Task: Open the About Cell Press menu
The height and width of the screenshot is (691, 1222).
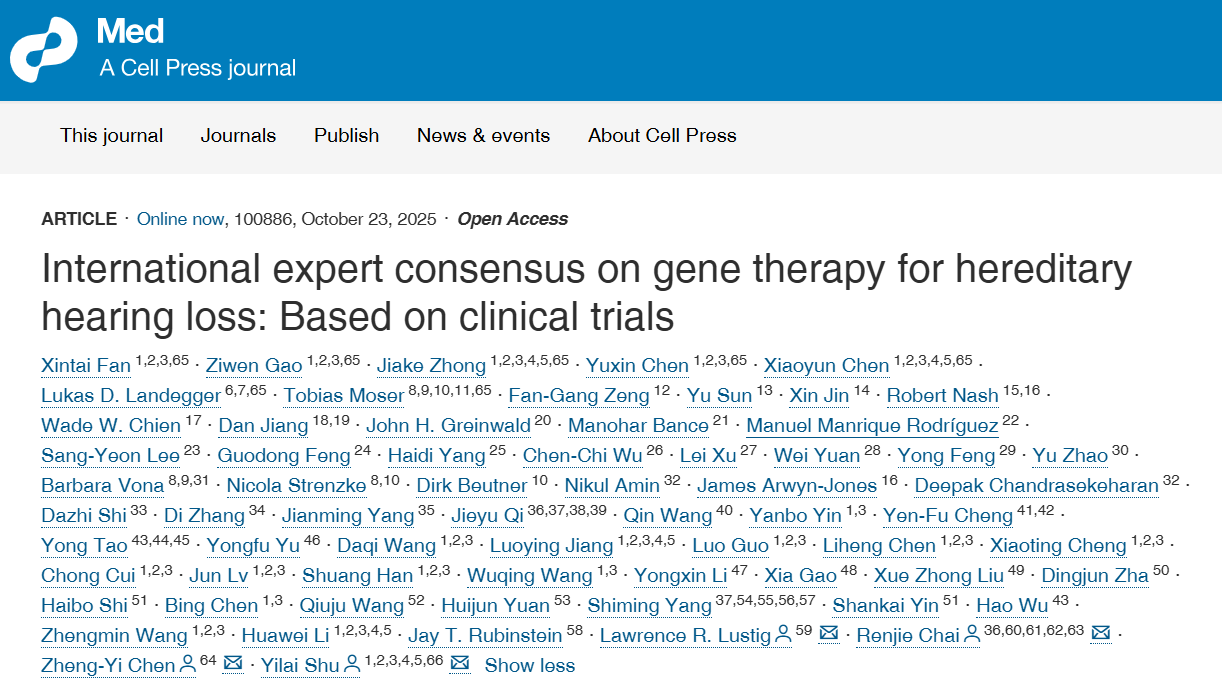Action: (662, 136)
